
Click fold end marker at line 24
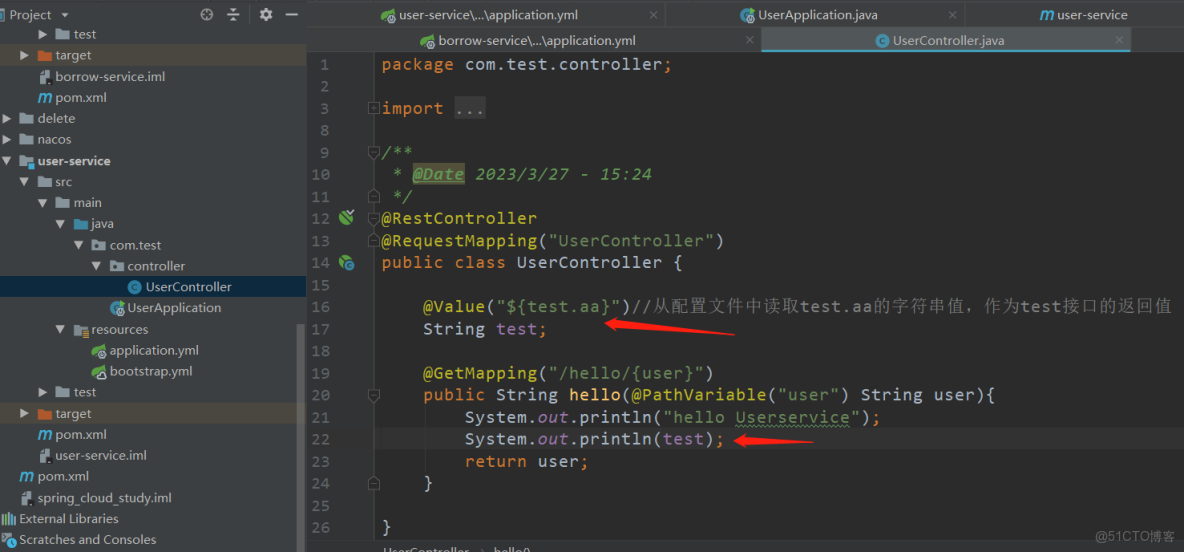pyautogui.click(x=373, y=483)
